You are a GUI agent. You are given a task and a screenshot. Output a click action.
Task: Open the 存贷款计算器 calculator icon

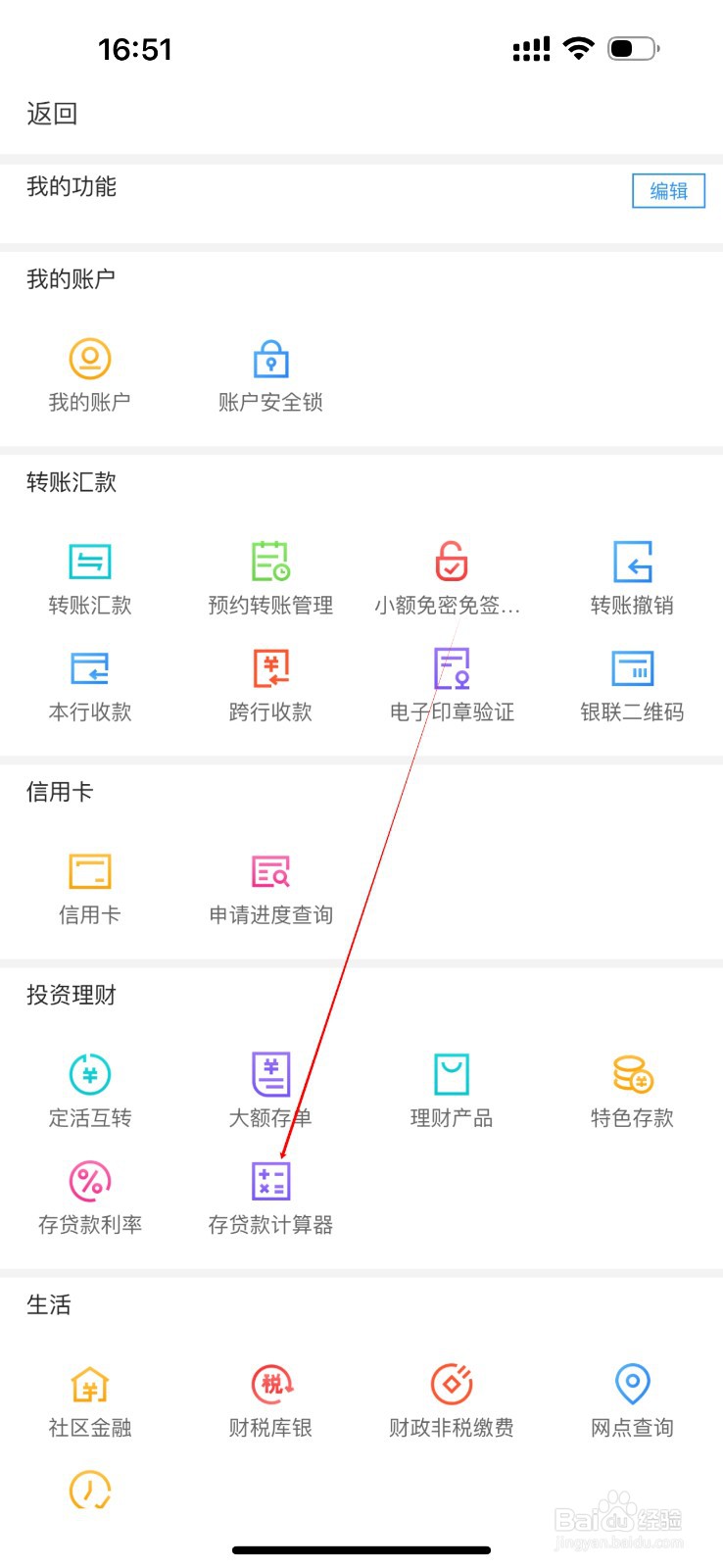pyautogui.click(x=271, y=1181)
